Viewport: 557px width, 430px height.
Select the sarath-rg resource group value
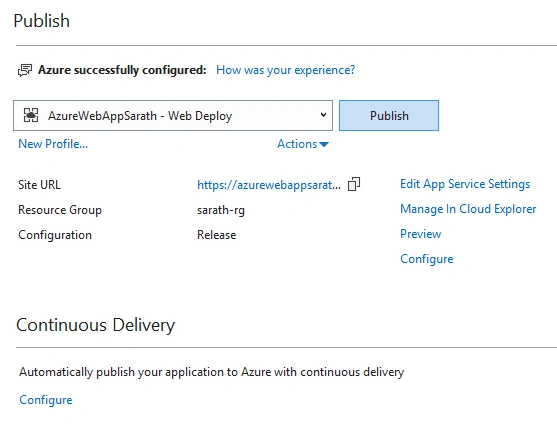[221, 210]
